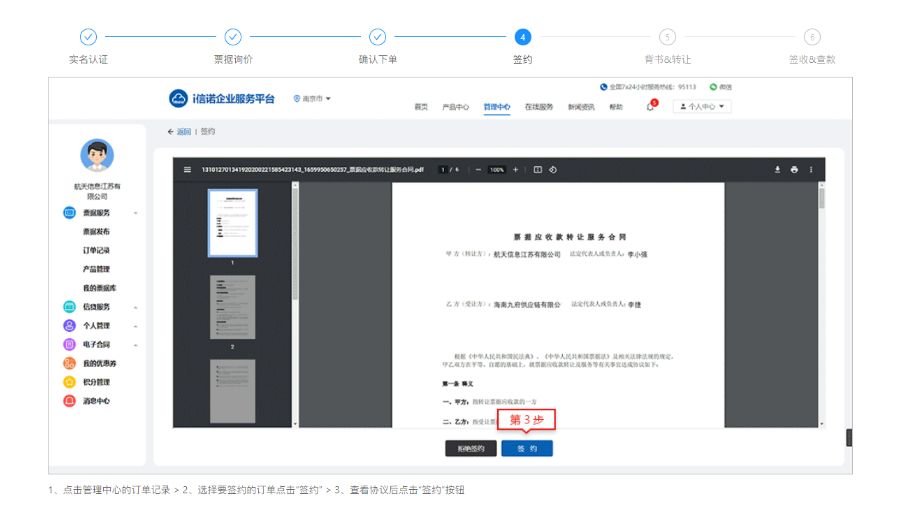Image resolution: width=900 pixels, height=520 pixels.
Task: Click the PDF document vertical scrollbar handle
Action: [x=822, y=198]
